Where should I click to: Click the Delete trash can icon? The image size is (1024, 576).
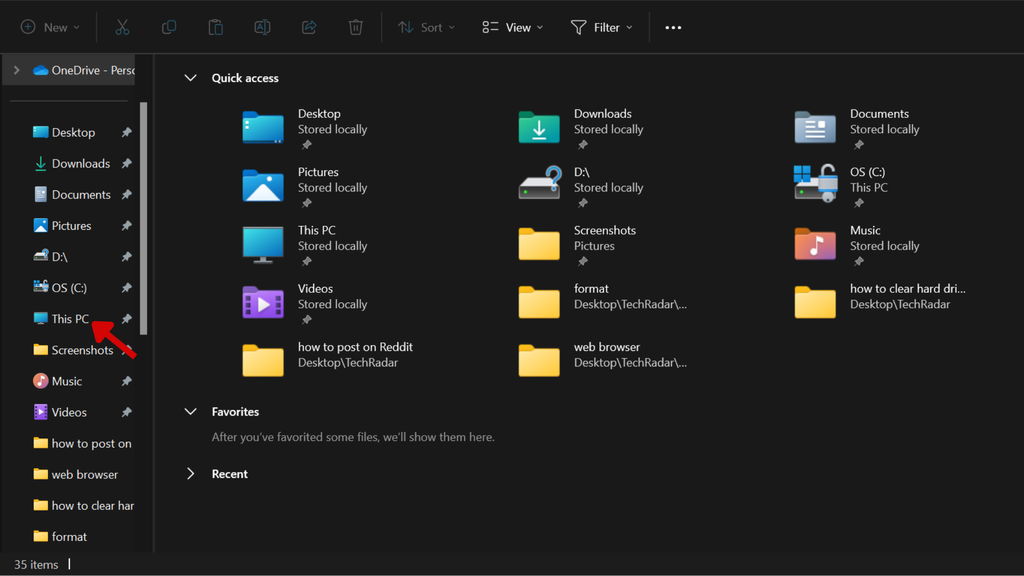(x=355, y=27)
